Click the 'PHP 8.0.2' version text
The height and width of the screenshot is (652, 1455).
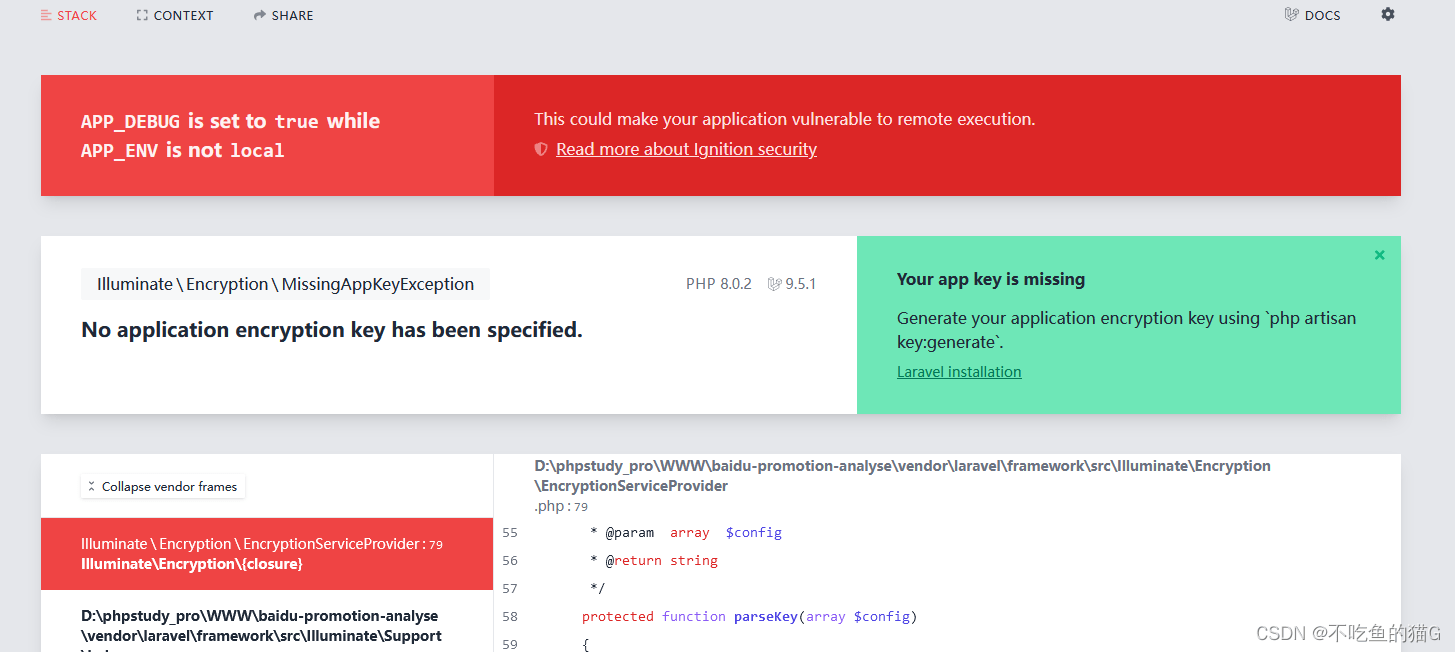coord(718,284)
